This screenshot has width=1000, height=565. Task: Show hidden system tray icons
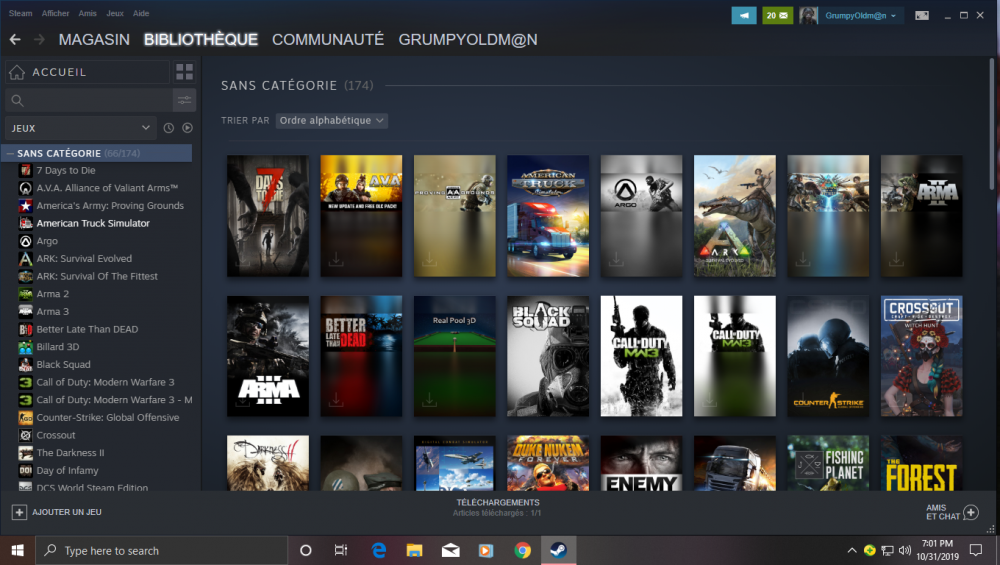851,550
